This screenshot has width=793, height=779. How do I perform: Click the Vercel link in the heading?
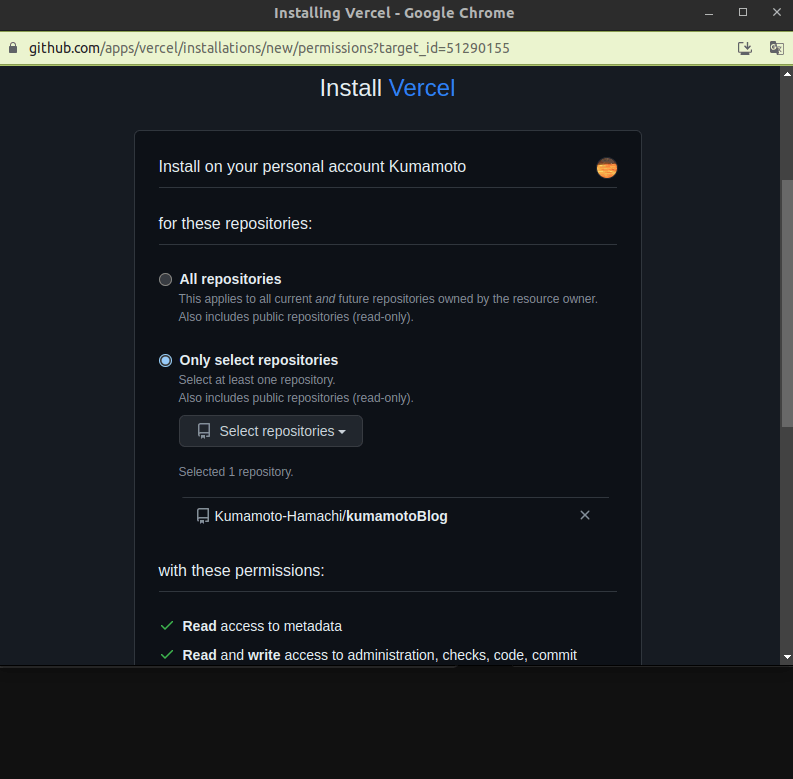coord(422,88)
